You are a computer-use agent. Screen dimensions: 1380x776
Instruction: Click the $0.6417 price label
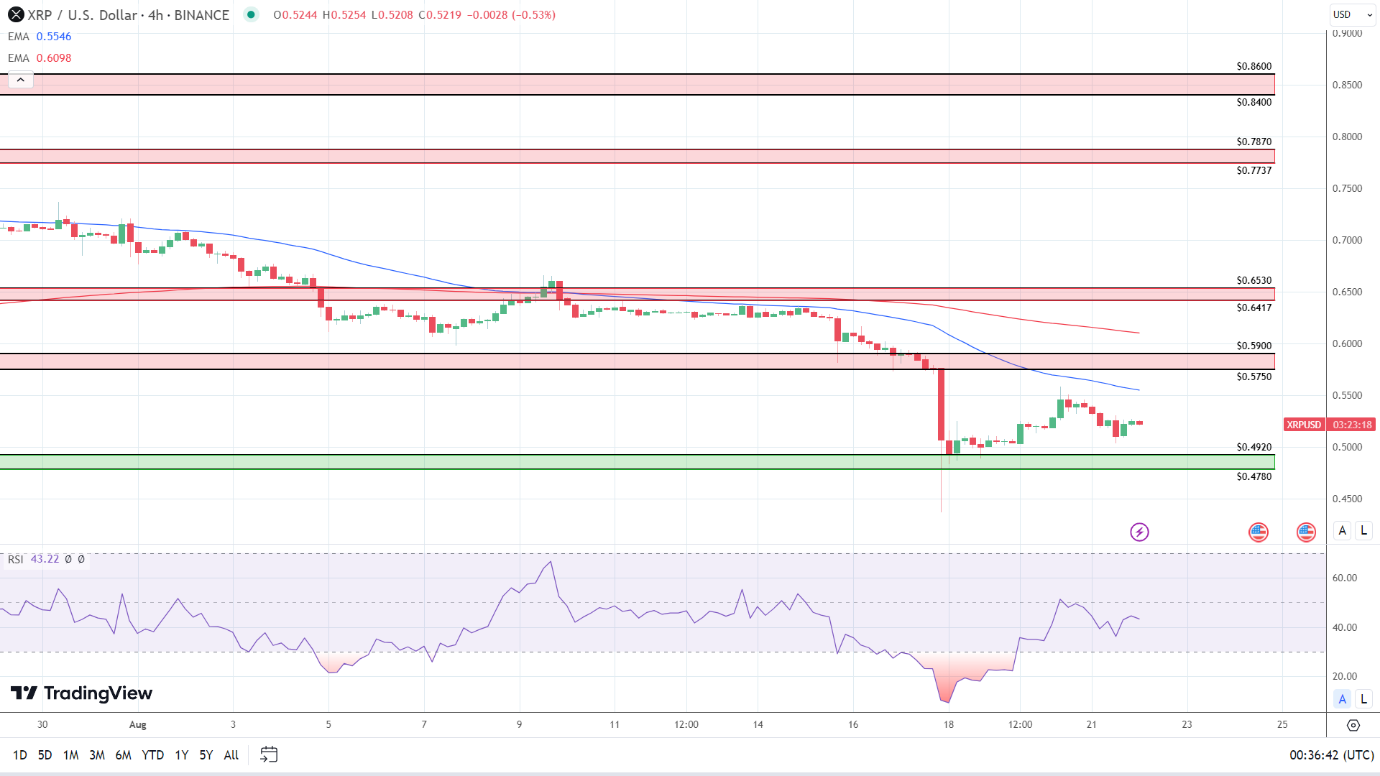coord(1254,307)
